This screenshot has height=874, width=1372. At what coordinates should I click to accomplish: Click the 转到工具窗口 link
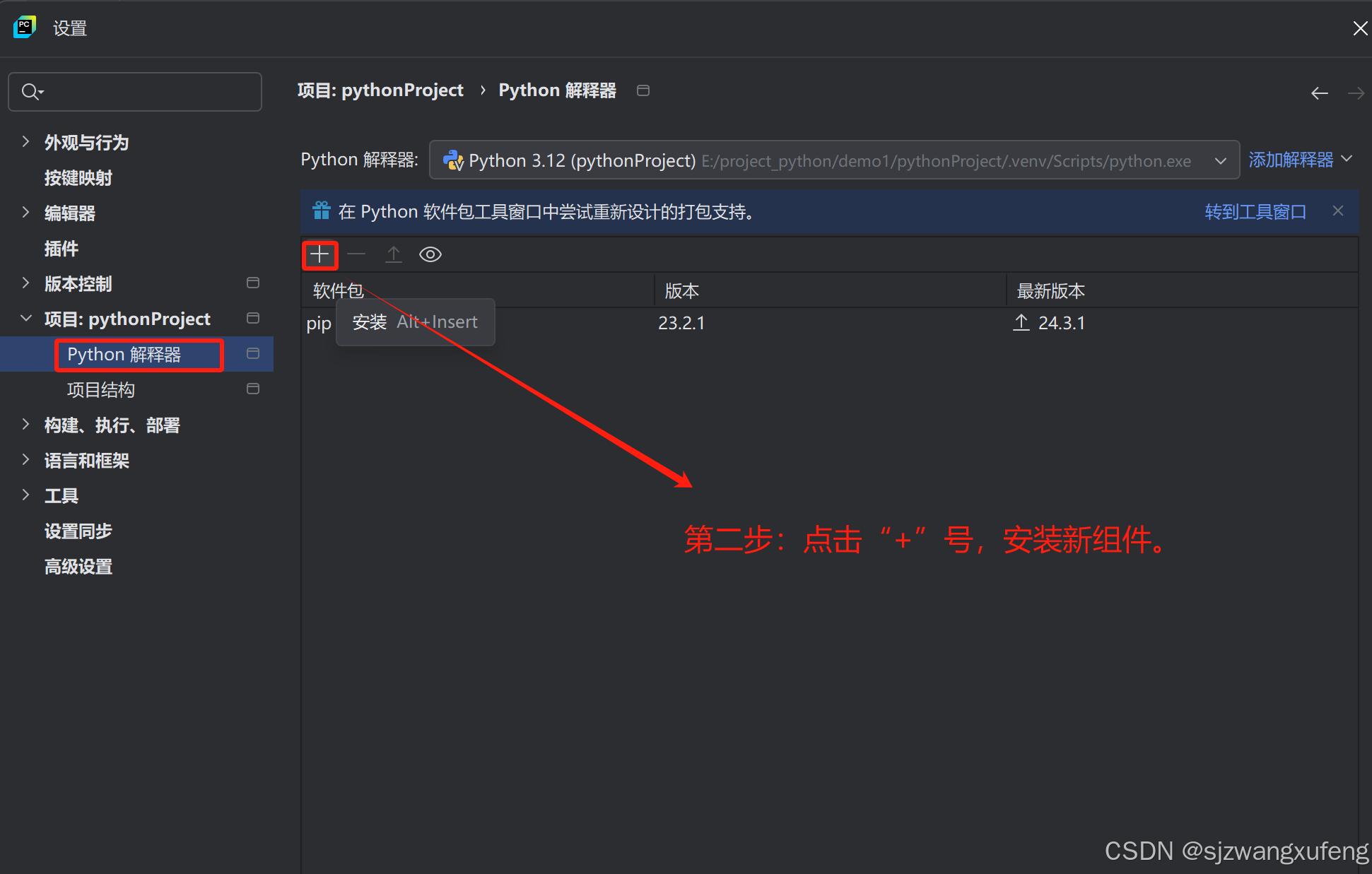click(1255, 211)
